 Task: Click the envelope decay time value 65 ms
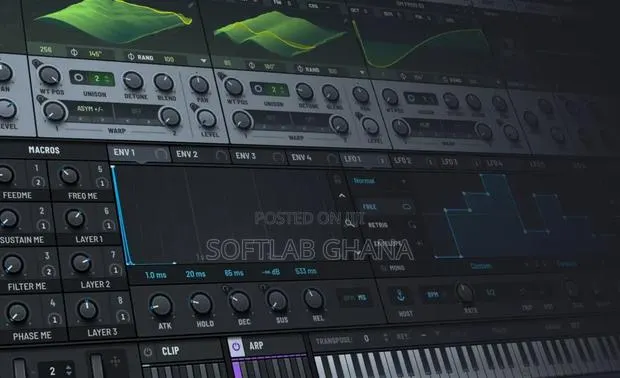pos(234,273)
